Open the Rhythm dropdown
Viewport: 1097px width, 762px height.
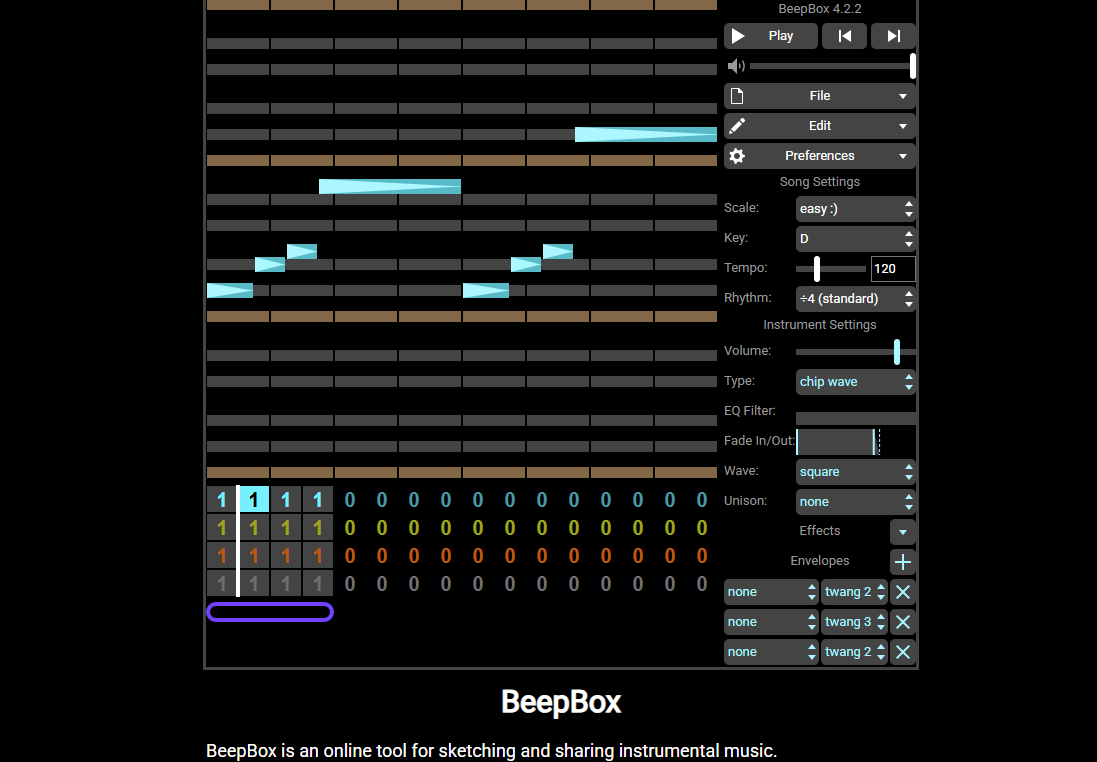[x=855, y=298]
